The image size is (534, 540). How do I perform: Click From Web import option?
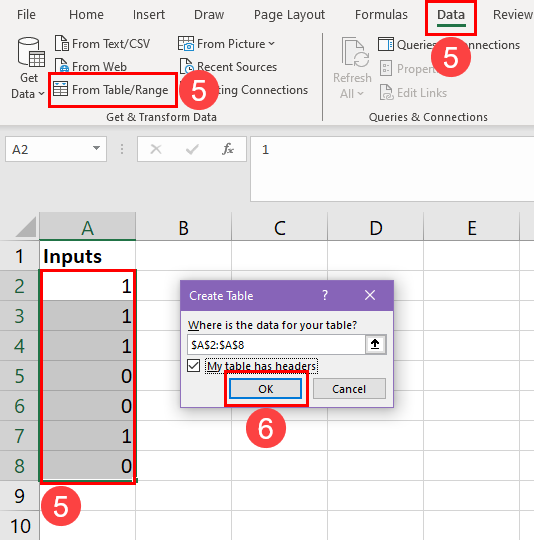tap(91, 66)
